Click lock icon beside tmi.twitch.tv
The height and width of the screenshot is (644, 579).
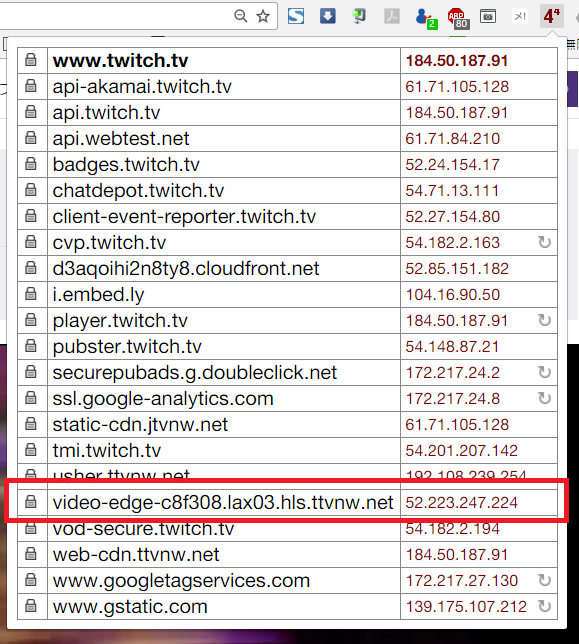(x=31, y=450)
